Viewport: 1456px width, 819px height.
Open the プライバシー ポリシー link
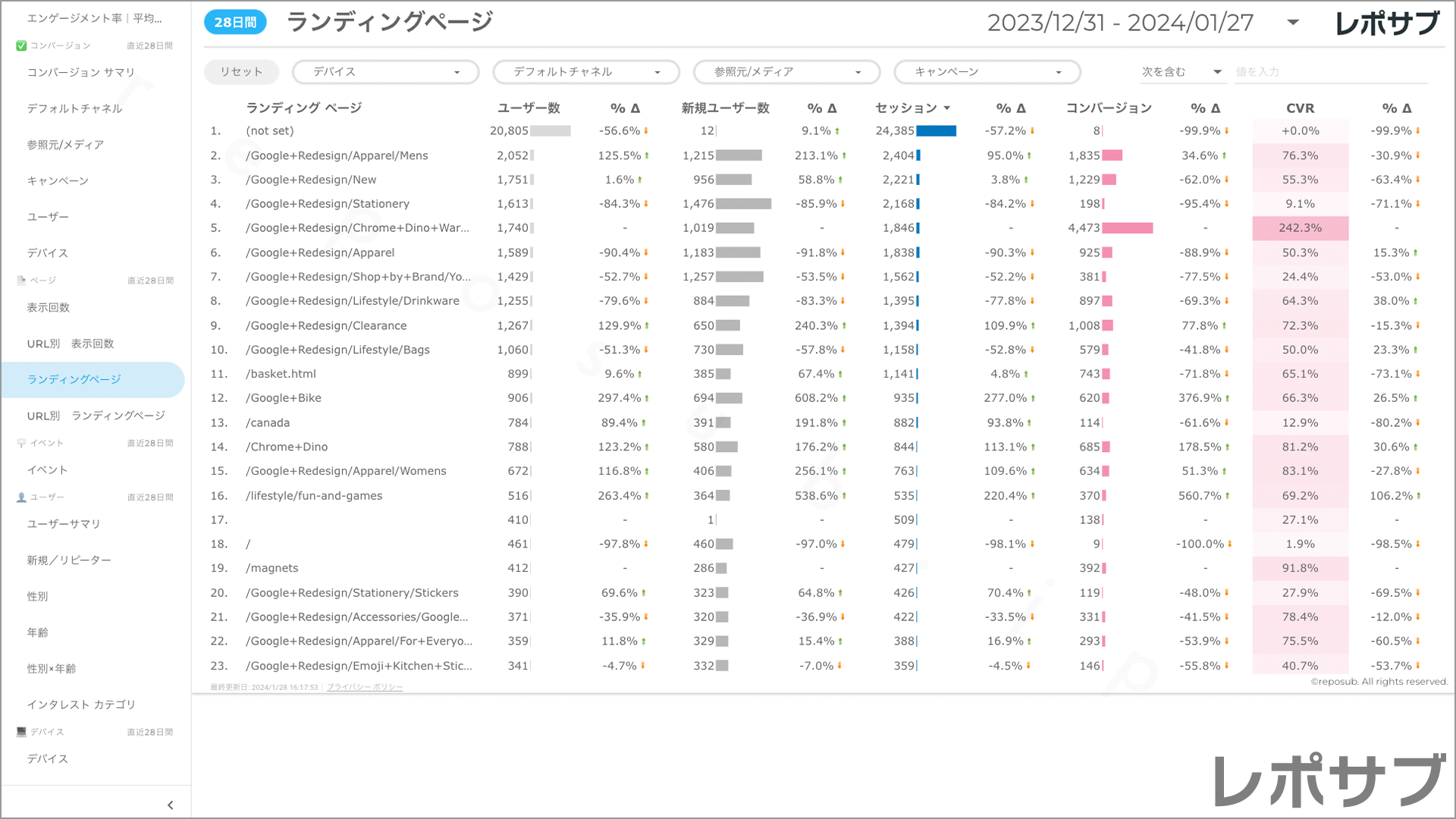pos(365,687)
